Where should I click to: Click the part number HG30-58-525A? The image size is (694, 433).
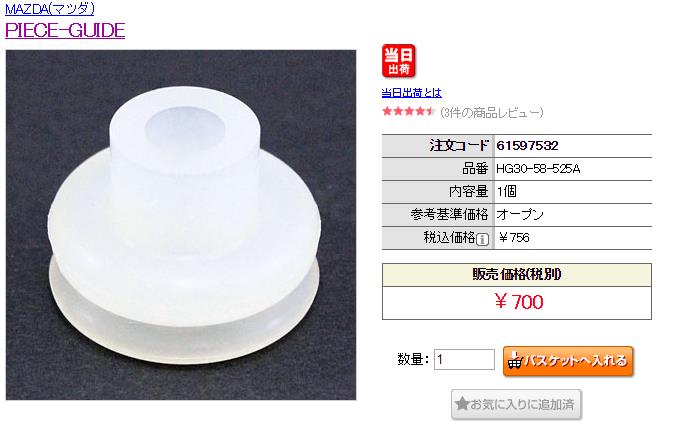538,169
